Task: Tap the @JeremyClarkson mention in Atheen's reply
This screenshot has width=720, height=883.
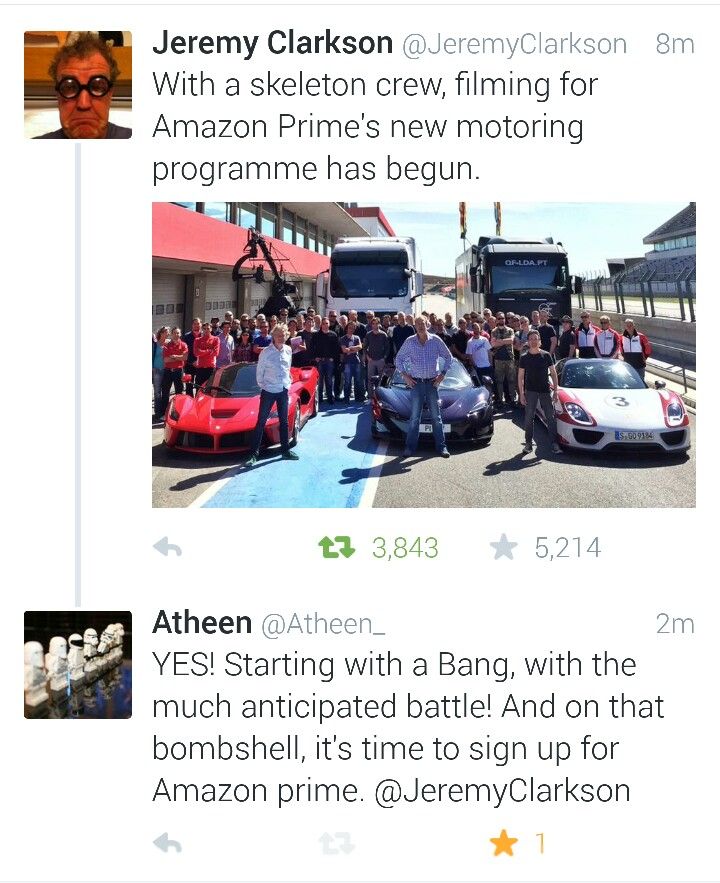Action: point(502,791)
